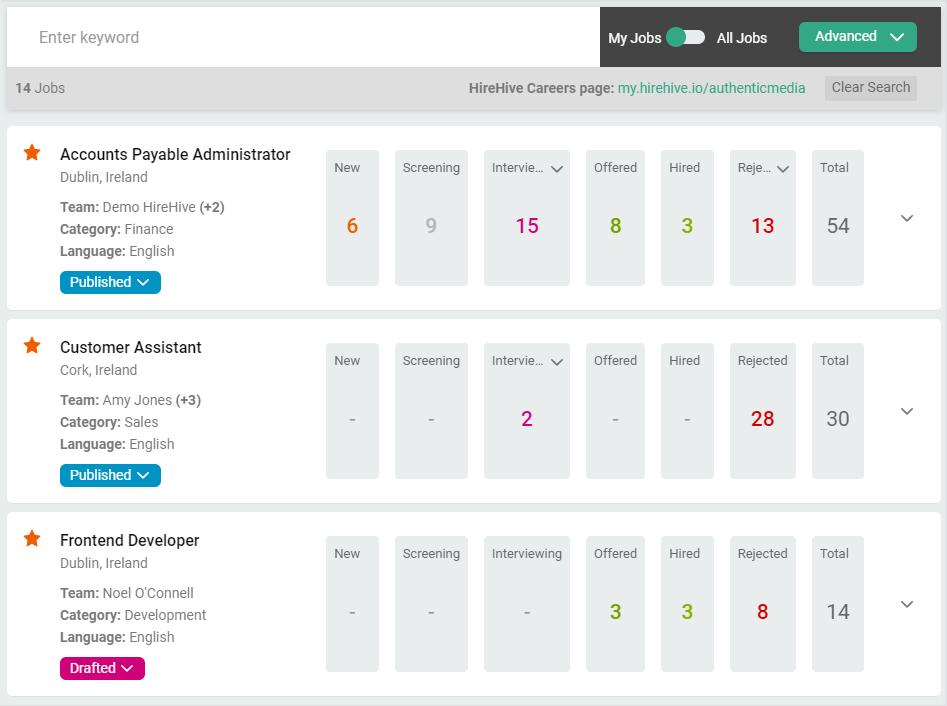Expand Interviewing stage for Accounts Payable Administrator

[557, 169]
